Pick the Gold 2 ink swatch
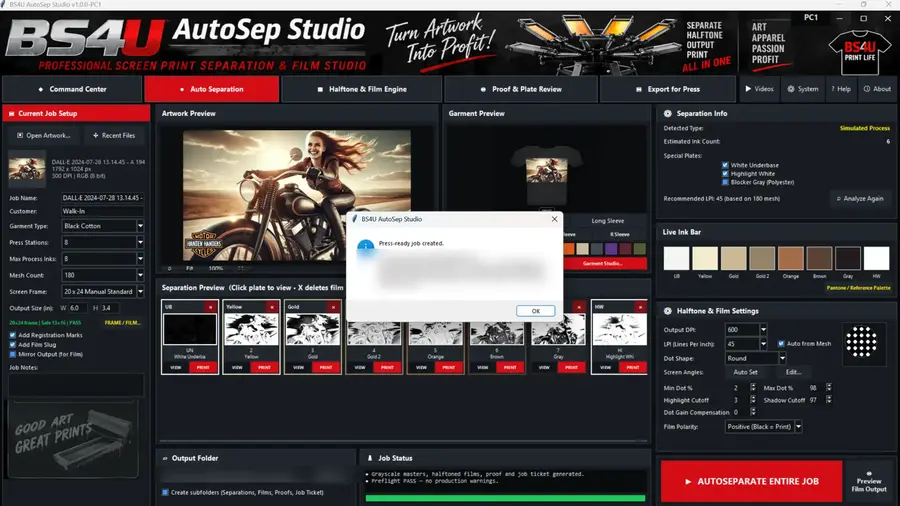The width and height of the screenshot is (900, 506). [x=762, y=258]
